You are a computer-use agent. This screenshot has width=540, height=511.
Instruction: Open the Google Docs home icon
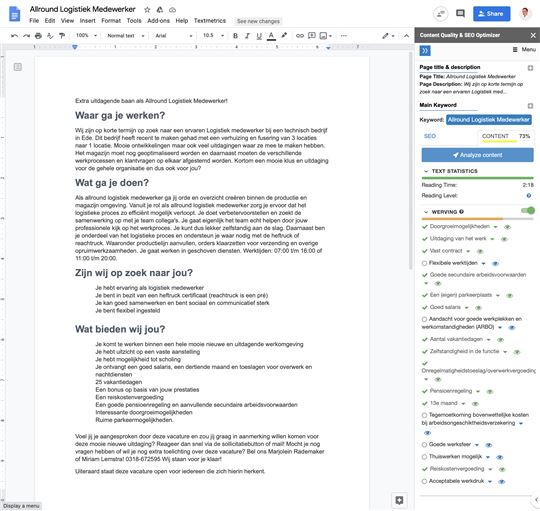(14, 14)
